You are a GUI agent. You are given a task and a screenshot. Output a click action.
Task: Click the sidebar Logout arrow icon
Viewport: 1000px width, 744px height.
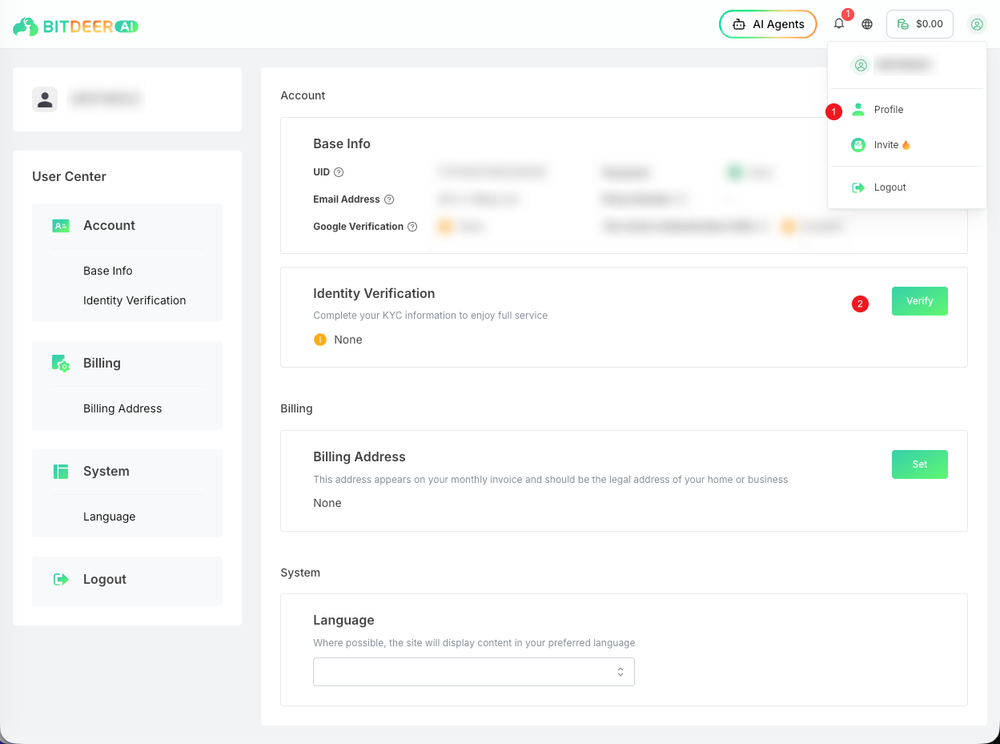point(61,580)
